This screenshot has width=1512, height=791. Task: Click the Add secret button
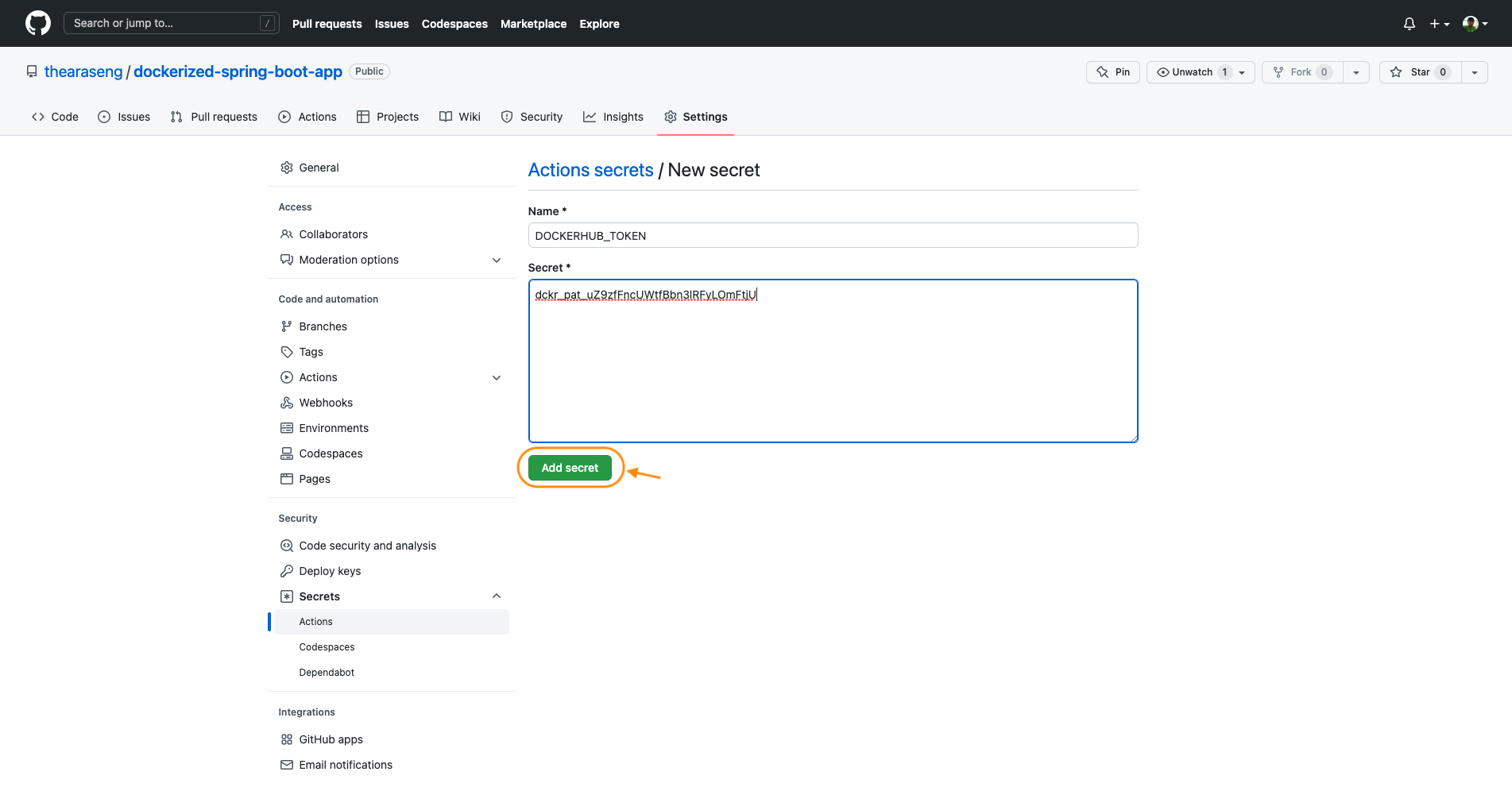570,468
